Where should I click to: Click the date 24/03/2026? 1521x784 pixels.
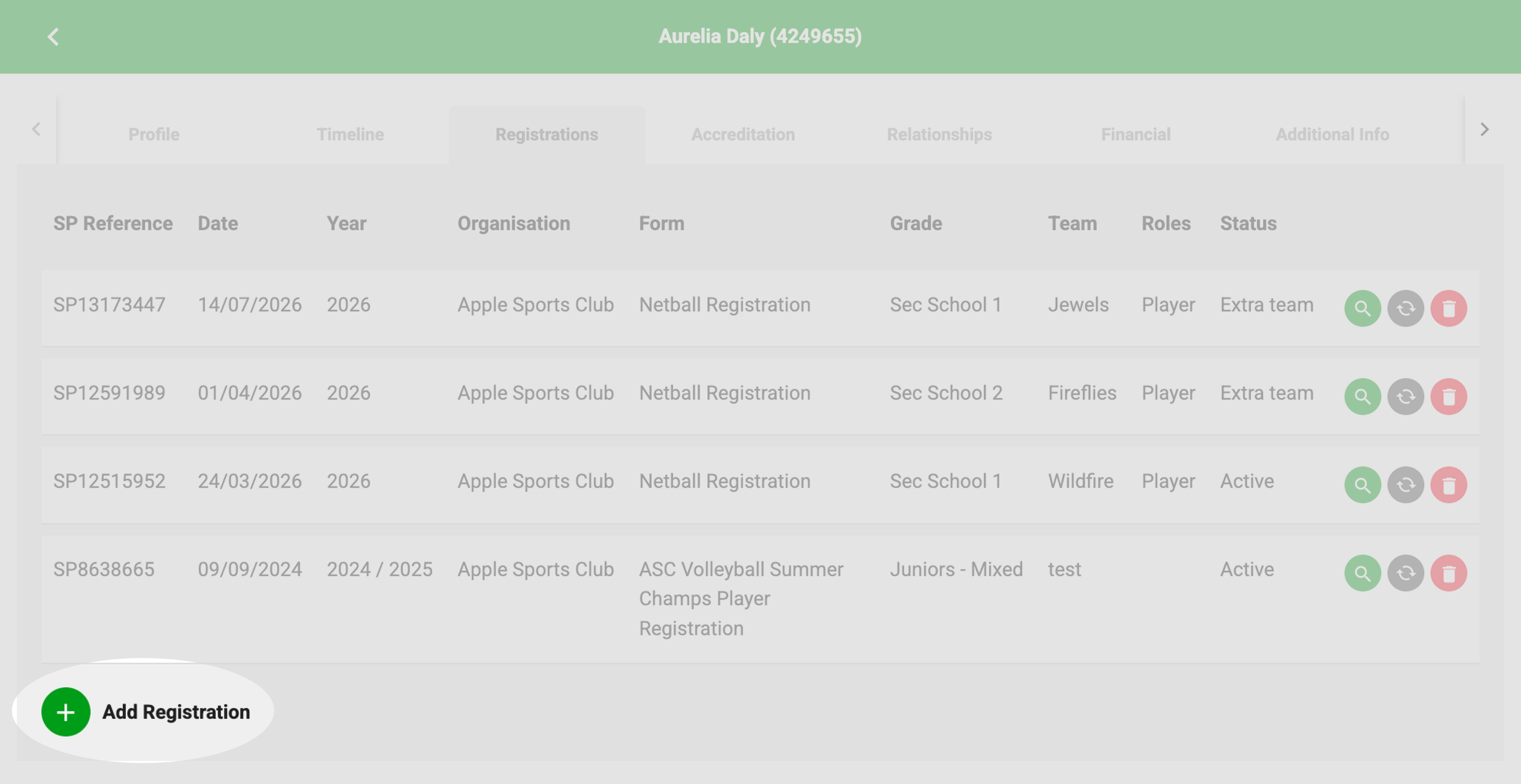pyautogui.click(x=250, y=481)
